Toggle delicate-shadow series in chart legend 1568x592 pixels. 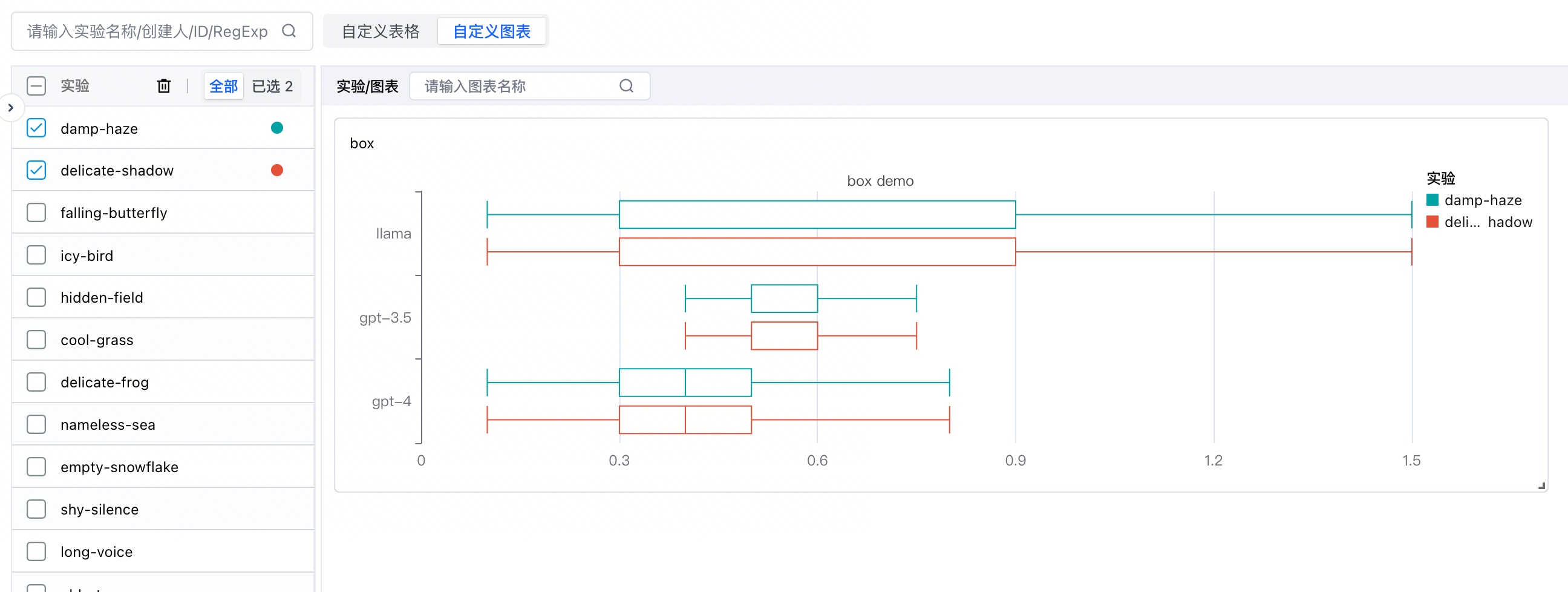tap(1478, 222)
